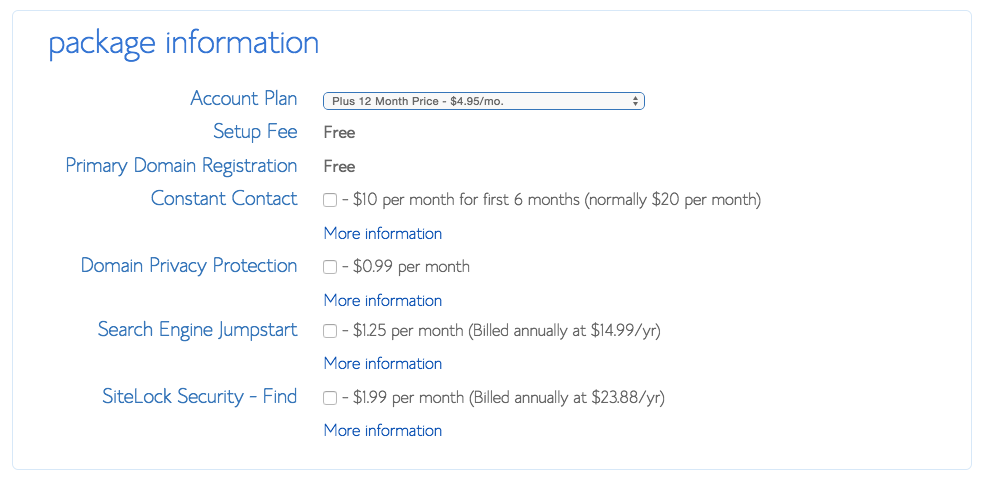Click the Domain Privacy Protection label
Viewport: 984px width, 481px height.
tap(189, 265)
